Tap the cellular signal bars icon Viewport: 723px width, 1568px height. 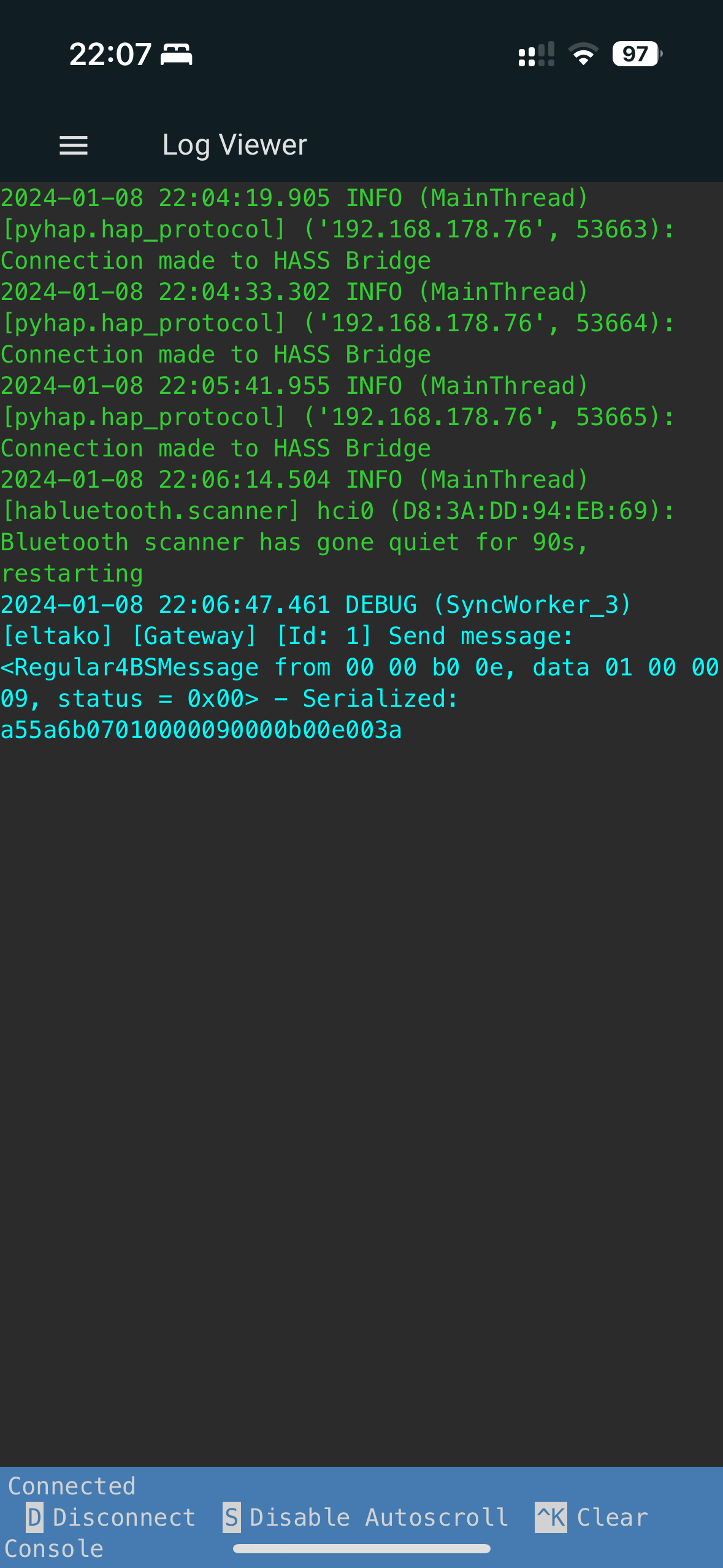point(537,54)
